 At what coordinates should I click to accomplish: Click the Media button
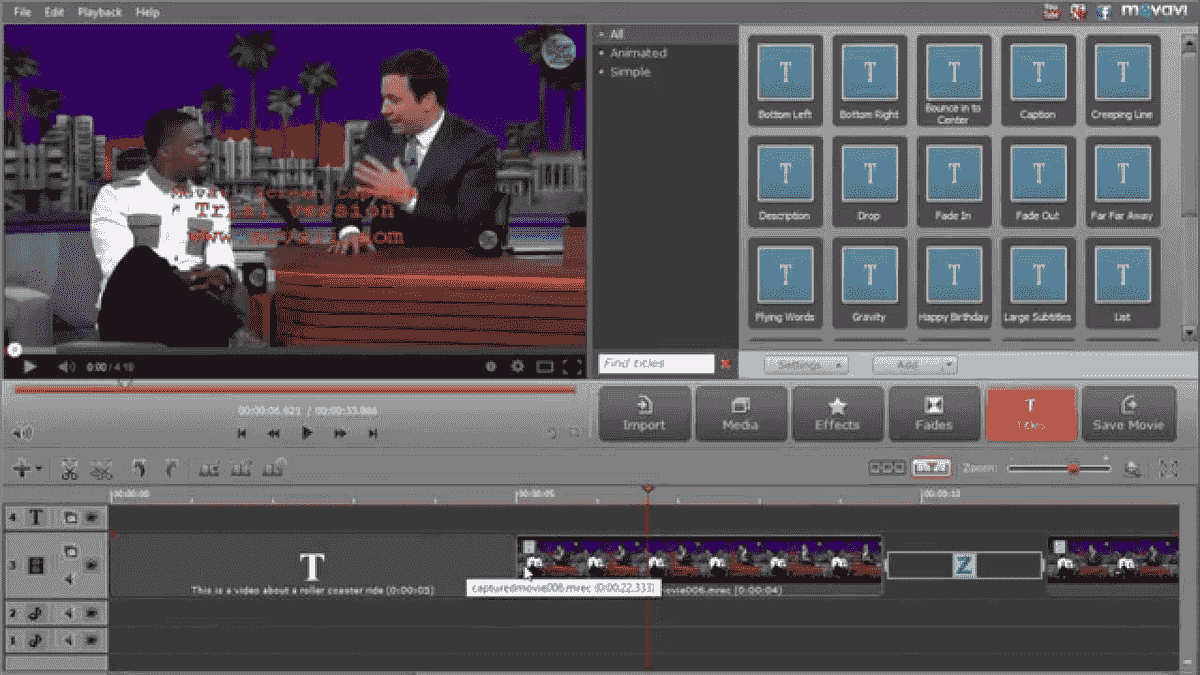pos(741,414)
